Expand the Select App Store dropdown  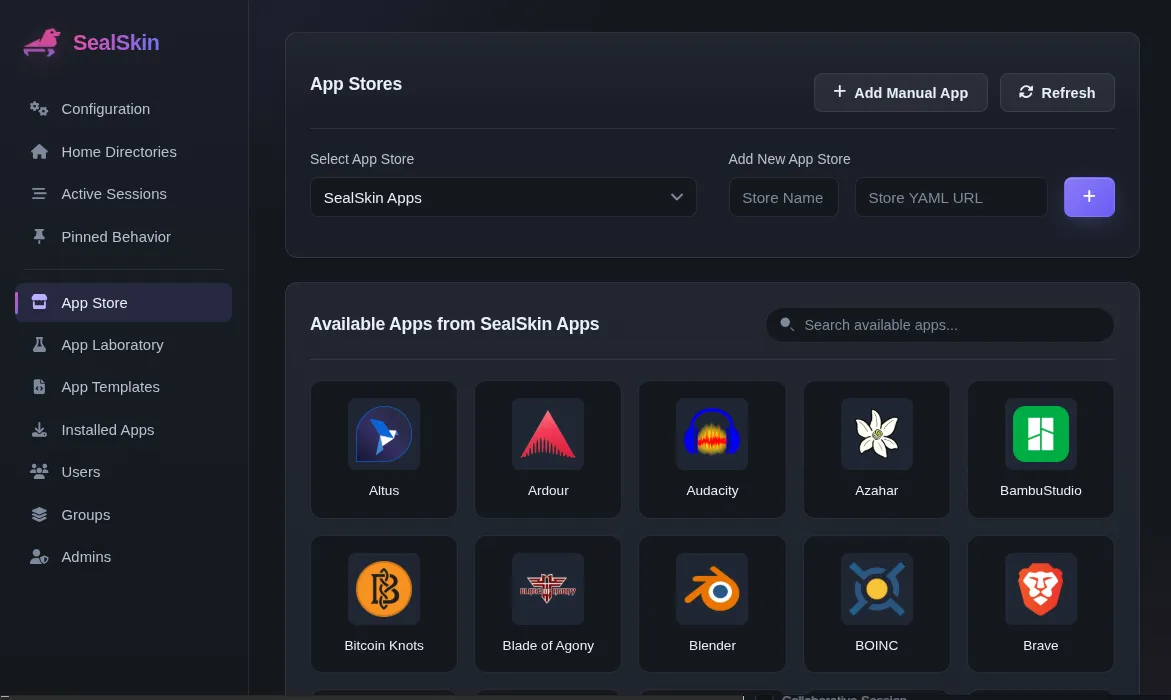tap(503, 197)
